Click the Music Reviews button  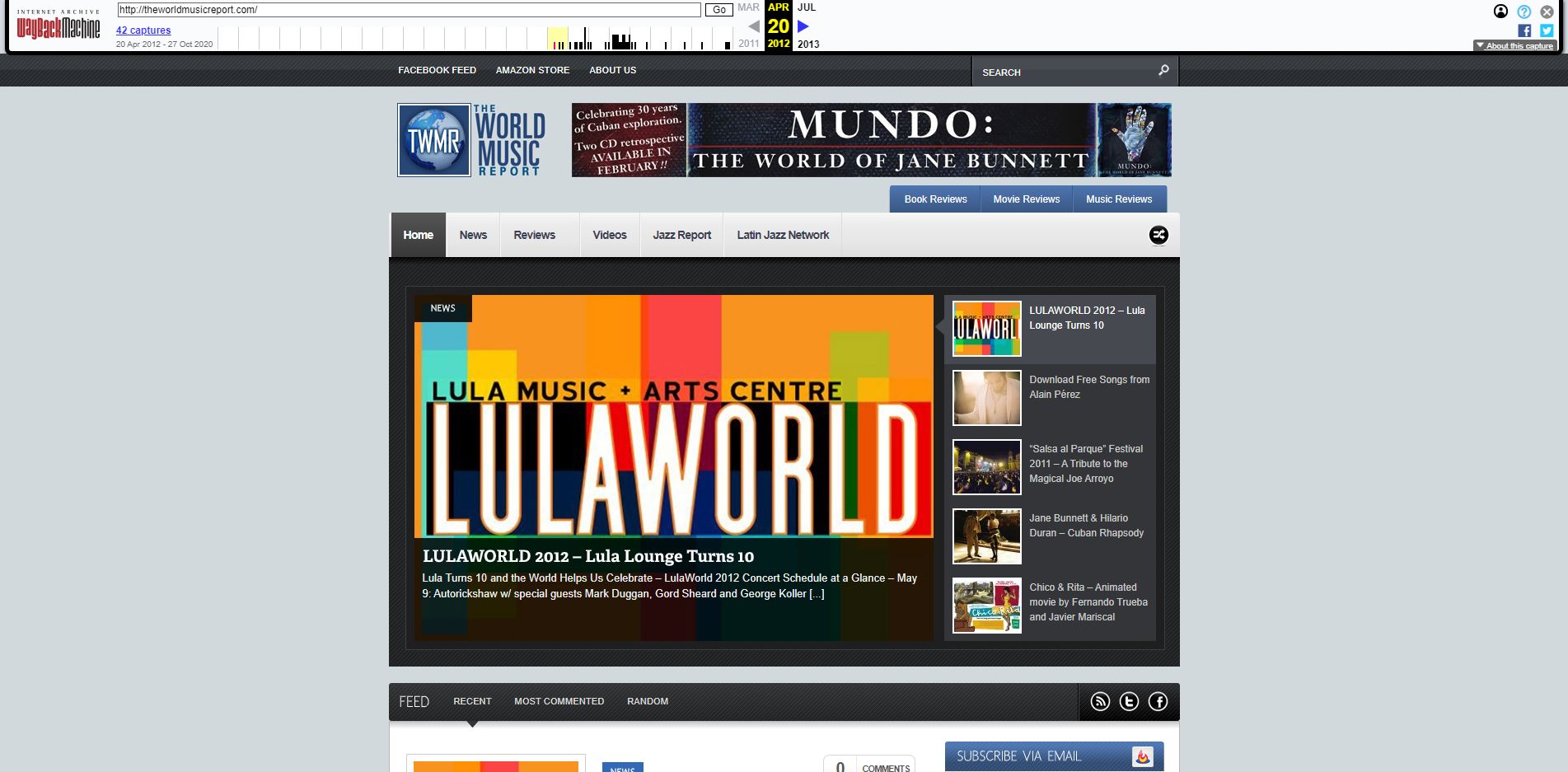[1118, 199]
